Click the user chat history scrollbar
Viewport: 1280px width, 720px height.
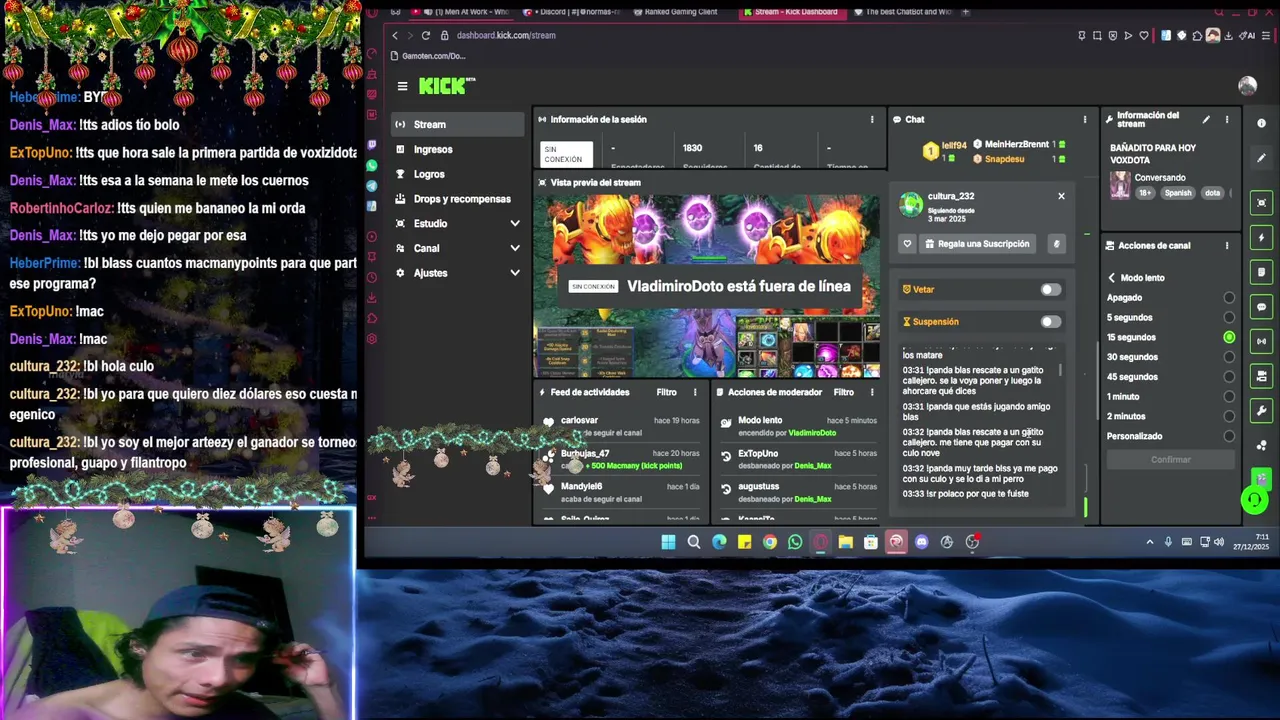click(x=1060, y=371)
